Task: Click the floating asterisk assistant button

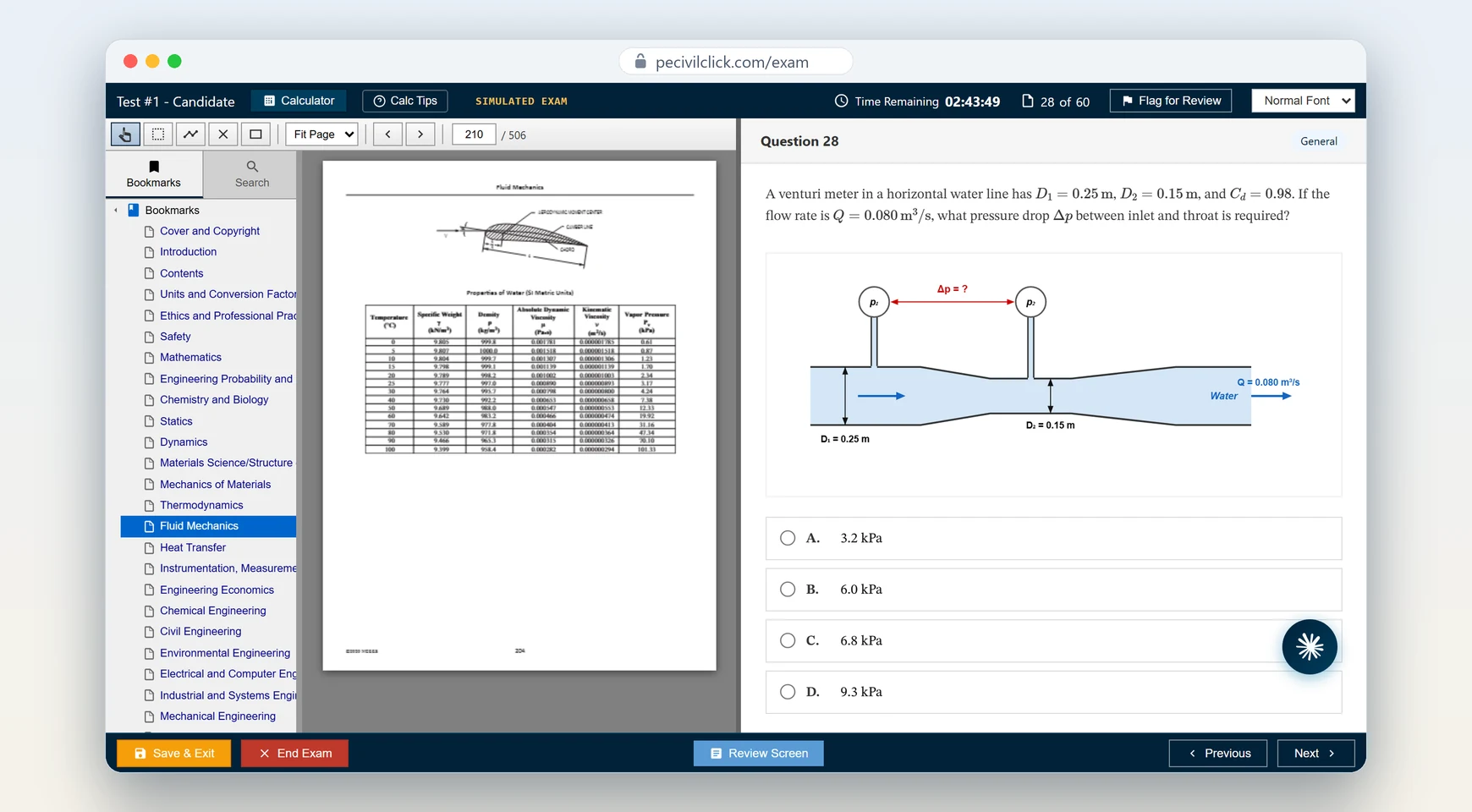Action: pyautogui.click(x=1310, y=647)
